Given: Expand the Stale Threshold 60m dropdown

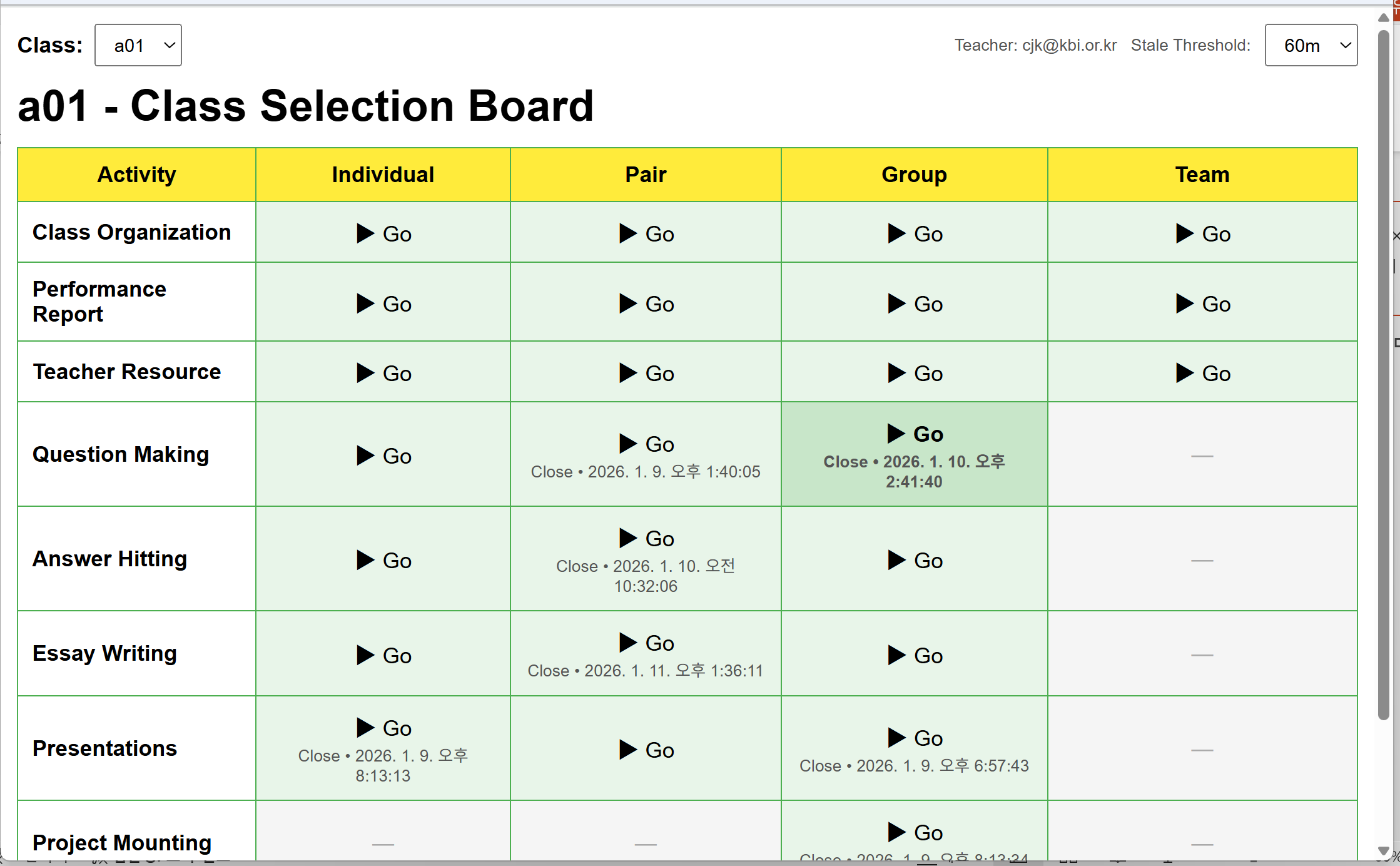Looking at the screenshot, I should click(1311, 46).
